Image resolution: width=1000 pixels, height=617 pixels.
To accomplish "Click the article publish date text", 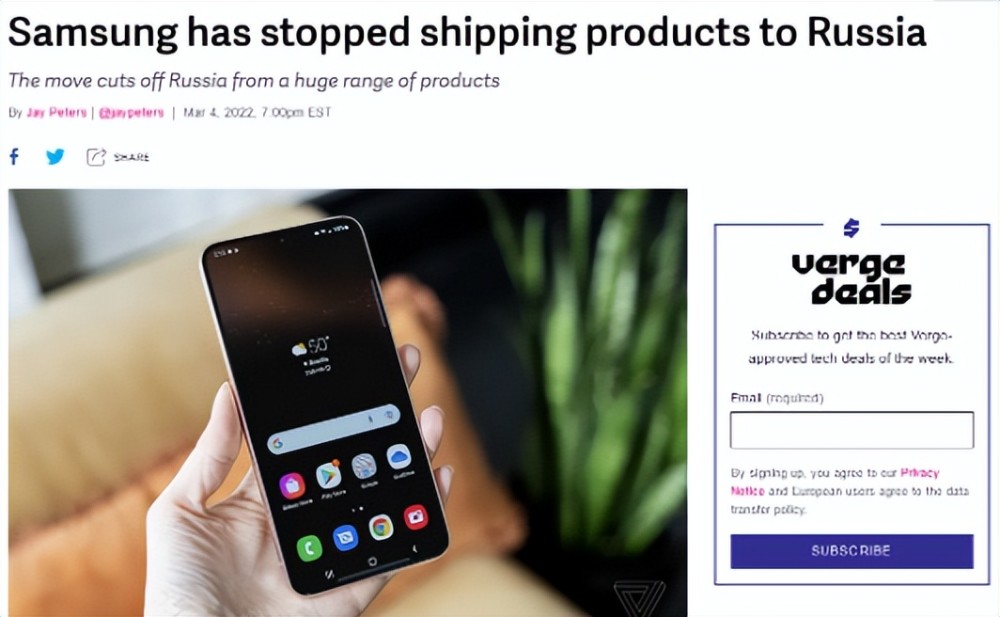I will point(257,112).
